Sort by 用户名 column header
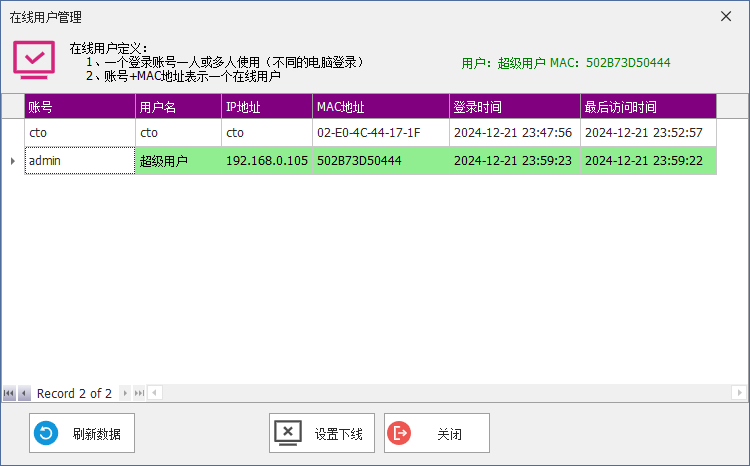Viewport: 750px width, 466px height. click(178, 106)
